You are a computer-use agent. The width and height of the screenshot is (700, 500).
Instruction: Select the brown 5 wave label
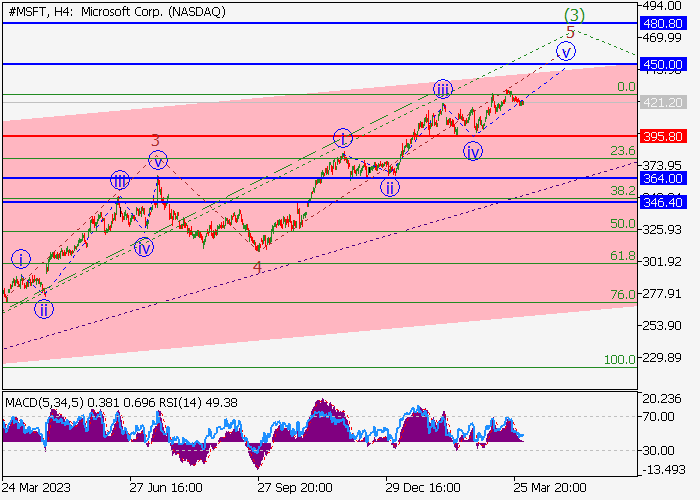pos(570,32)
